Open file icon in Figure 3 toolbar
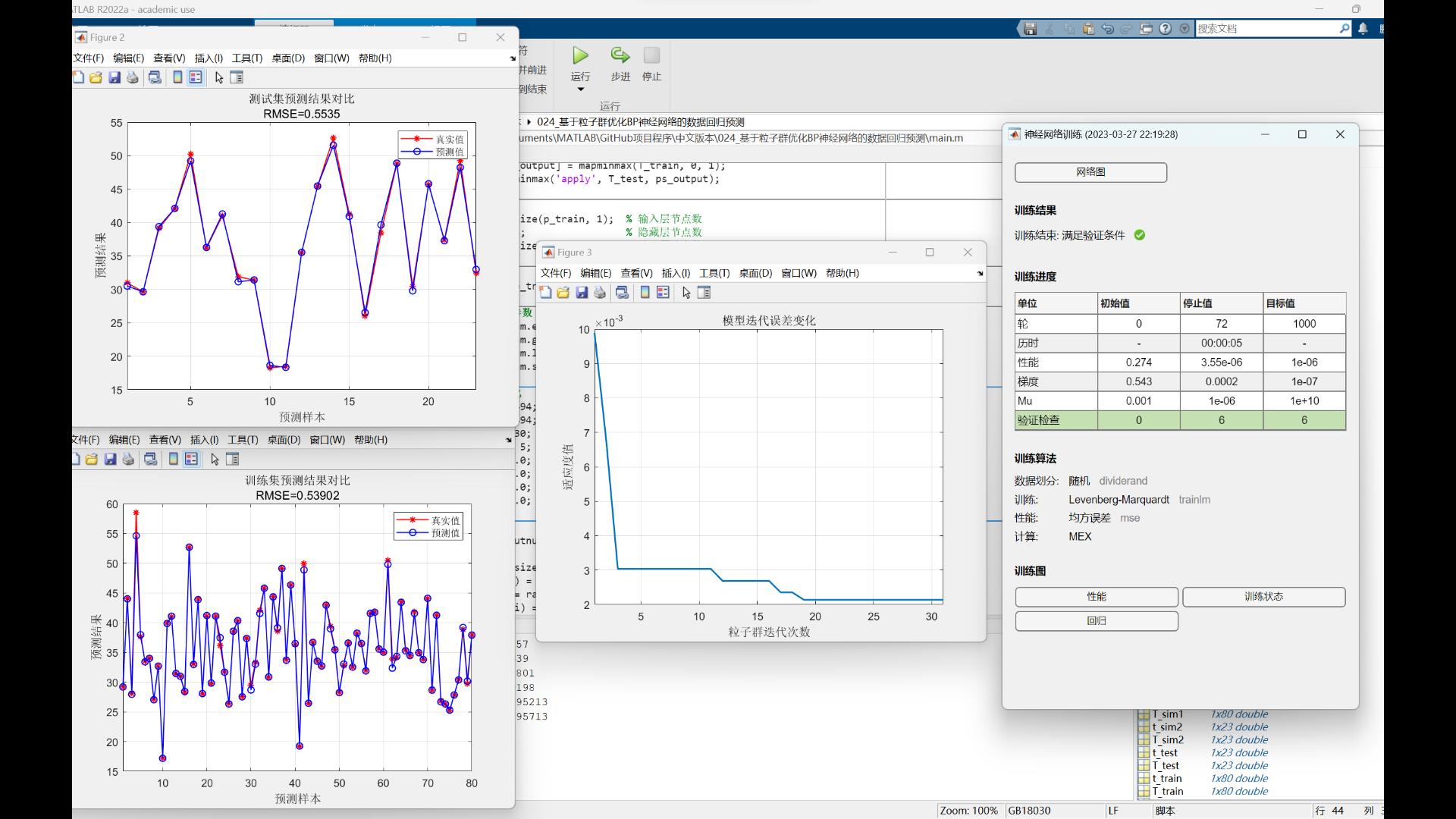This screenshot has height=819, width=1456. click(563, 293)
